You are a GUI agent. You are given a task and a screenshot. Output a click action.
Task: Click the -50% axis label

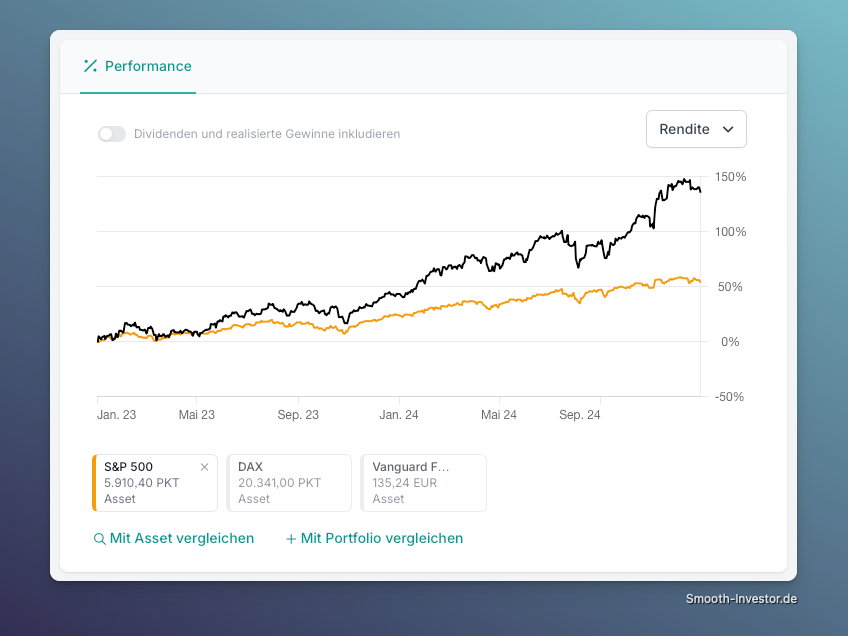730,397
